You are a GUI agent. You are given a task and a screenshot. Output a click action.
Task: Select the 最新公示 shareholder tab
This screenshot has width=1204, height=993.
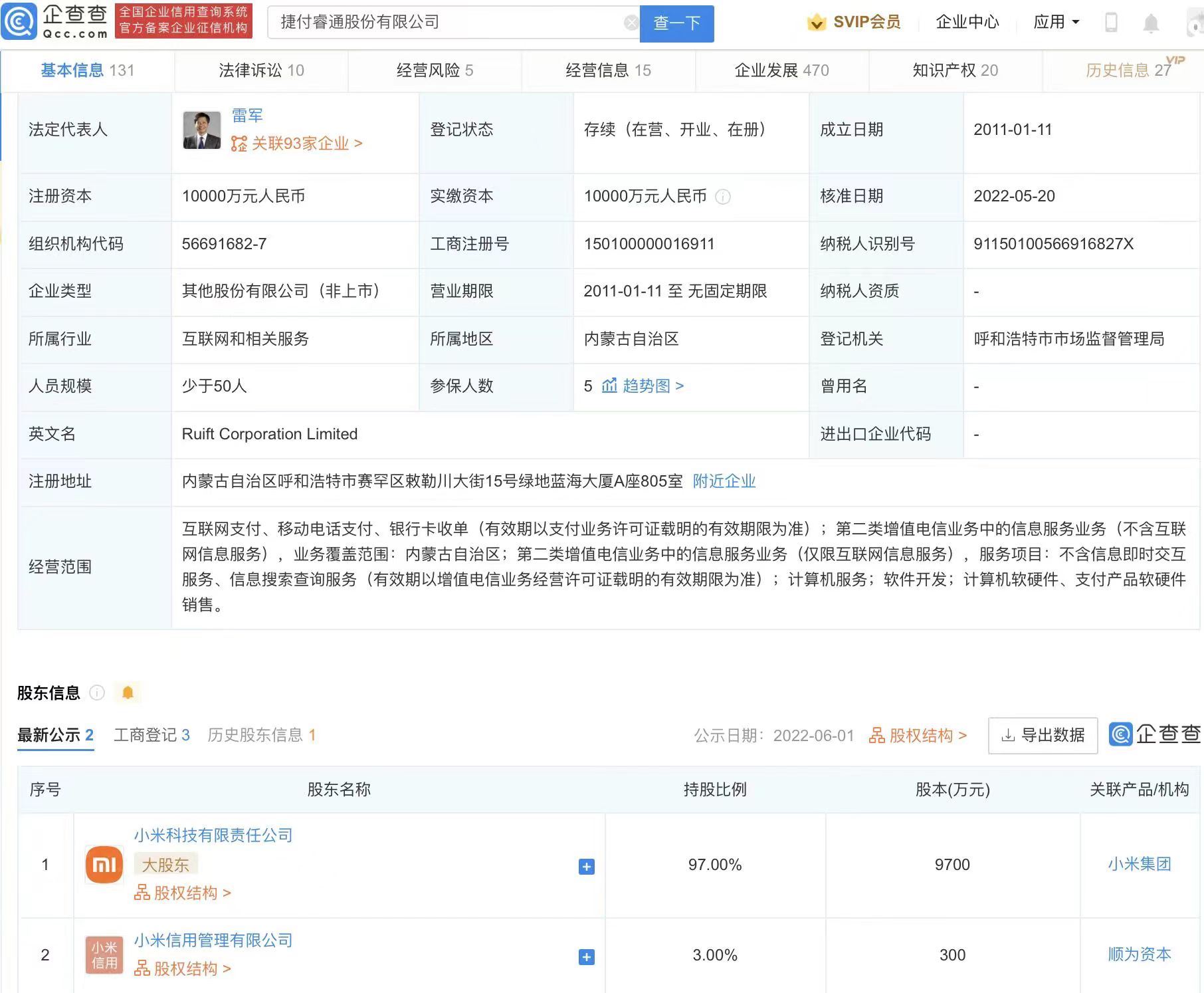click(x=55, y=735)
